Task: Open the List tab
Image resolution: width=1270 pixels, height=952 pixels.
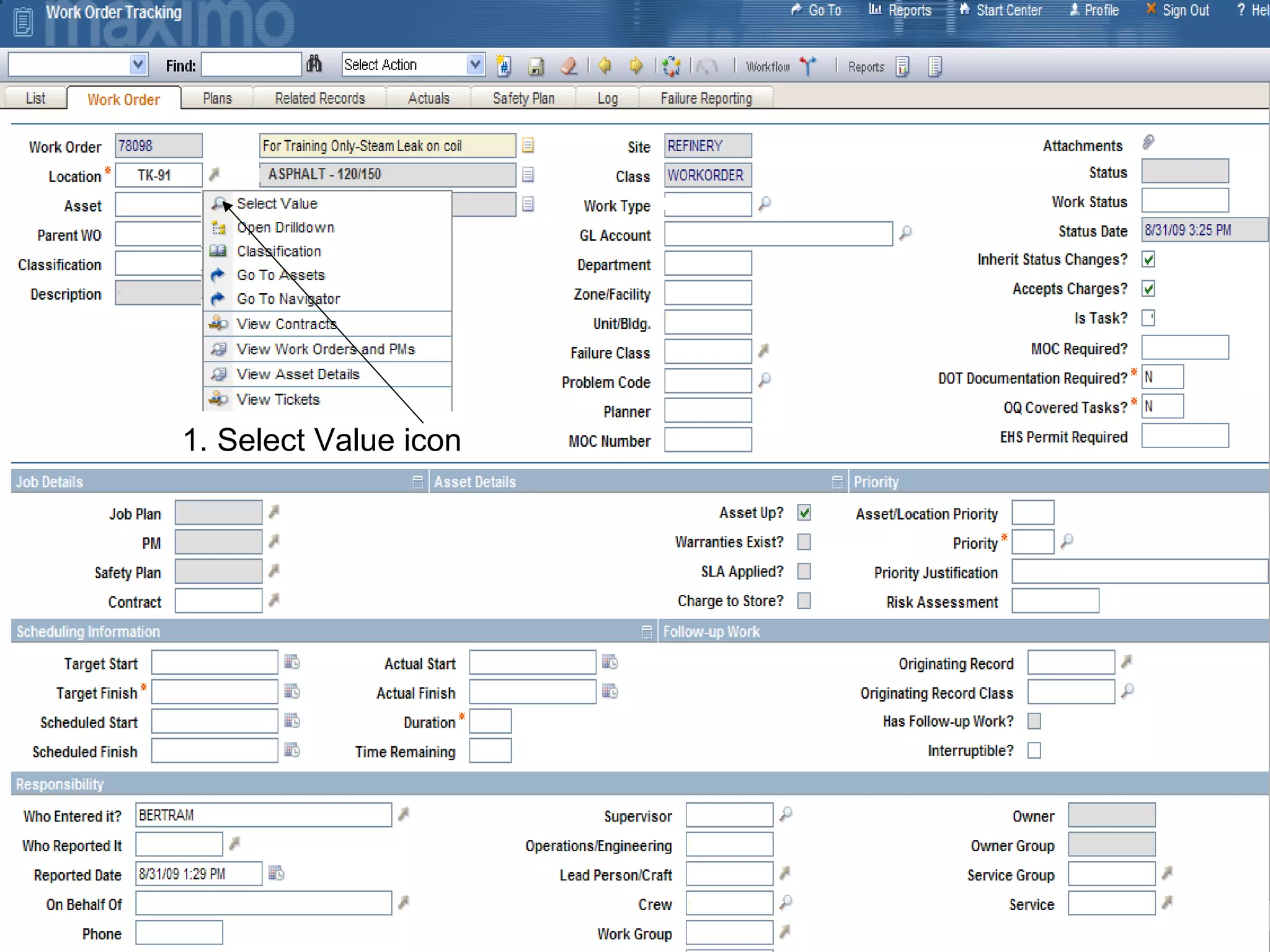Action: click(x=35, y=99)
